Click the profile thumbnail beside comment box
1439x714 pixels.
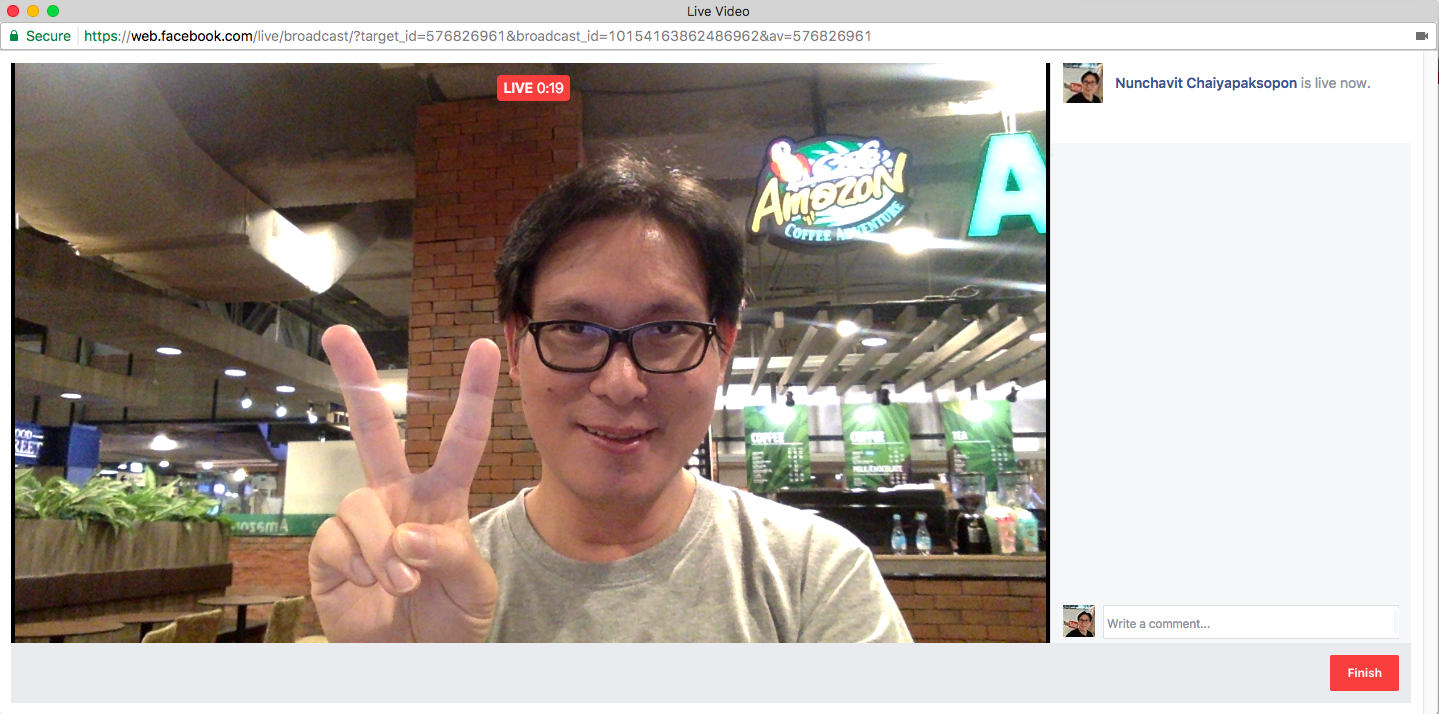tap(1079, 621)
